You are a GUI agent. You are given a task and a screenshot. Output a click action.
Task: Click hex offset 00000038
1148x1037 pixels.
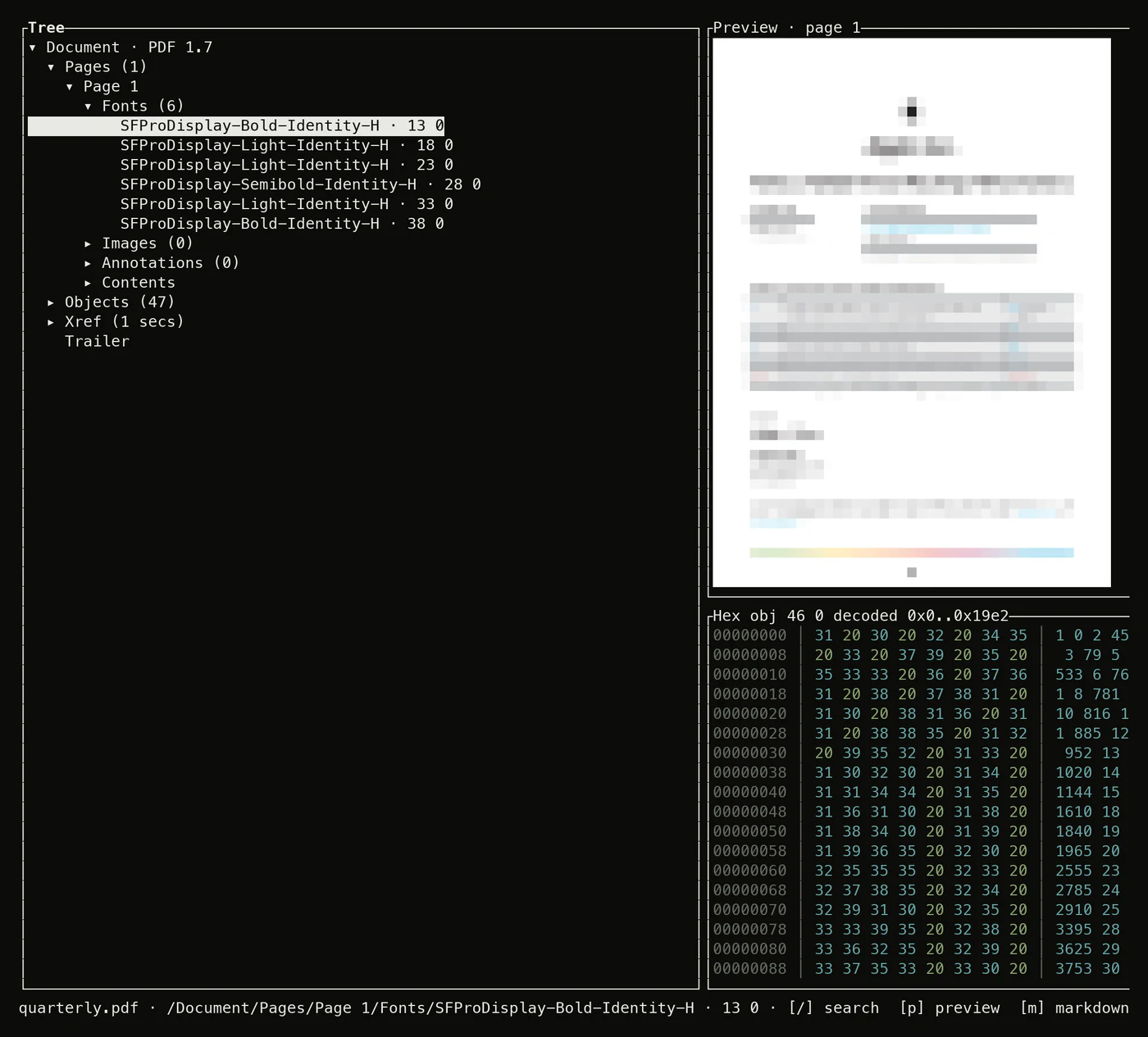pyautogui.click(x=749, y=773)
